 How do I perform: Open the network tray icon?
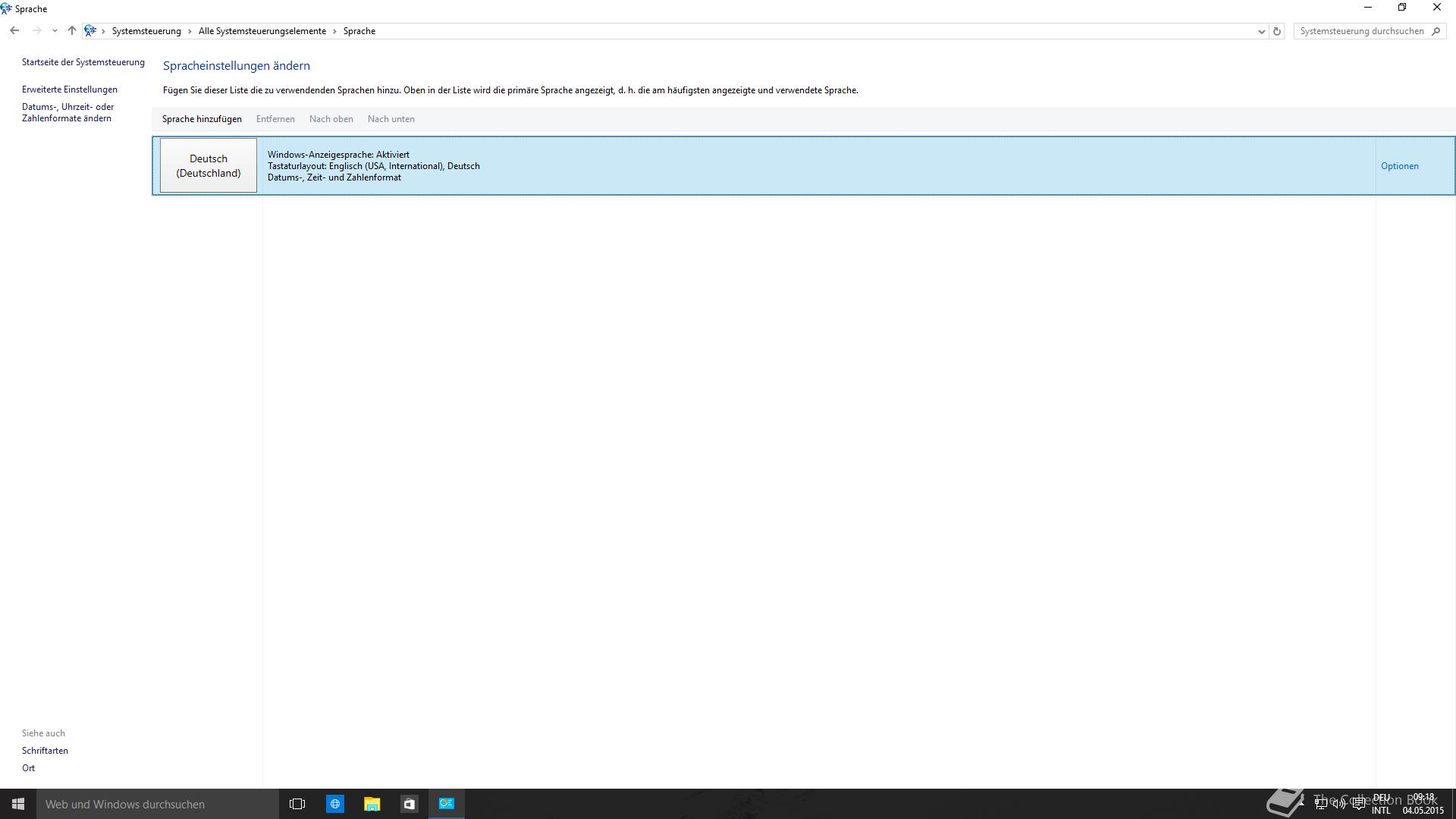click(x=1321, y=804)
